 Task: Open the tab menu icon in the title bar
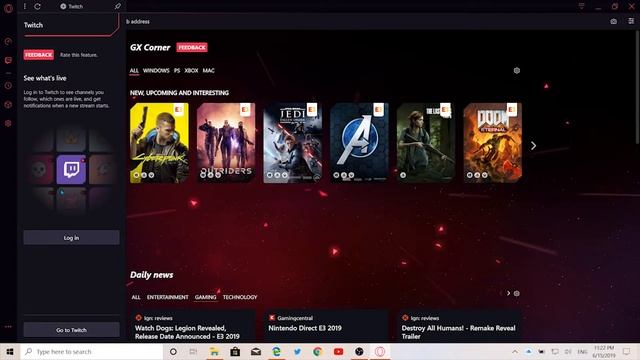(x=581, y=6)
